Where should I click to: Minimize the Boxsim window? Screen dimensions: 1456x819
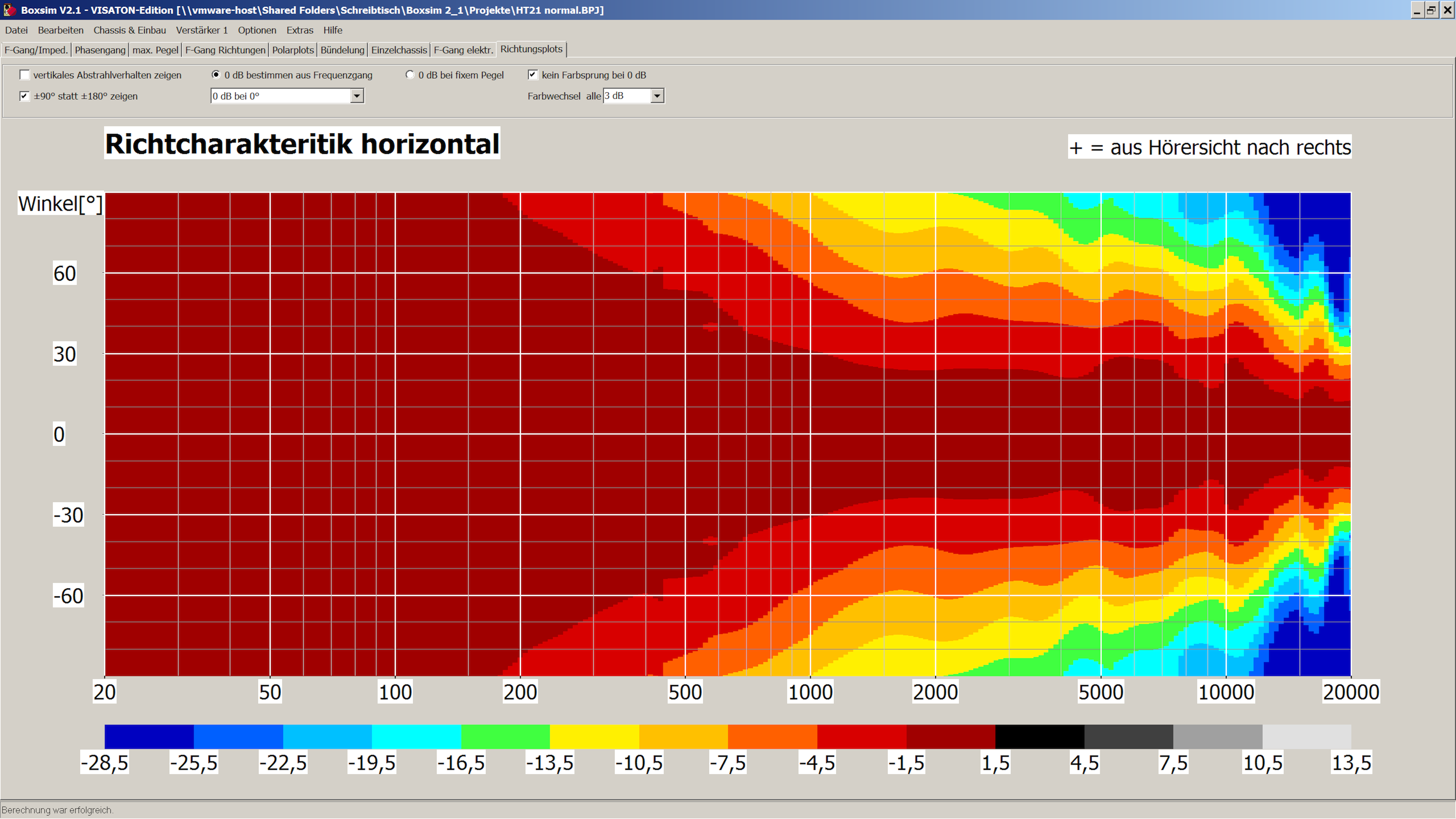click(x=1417, y=10)
